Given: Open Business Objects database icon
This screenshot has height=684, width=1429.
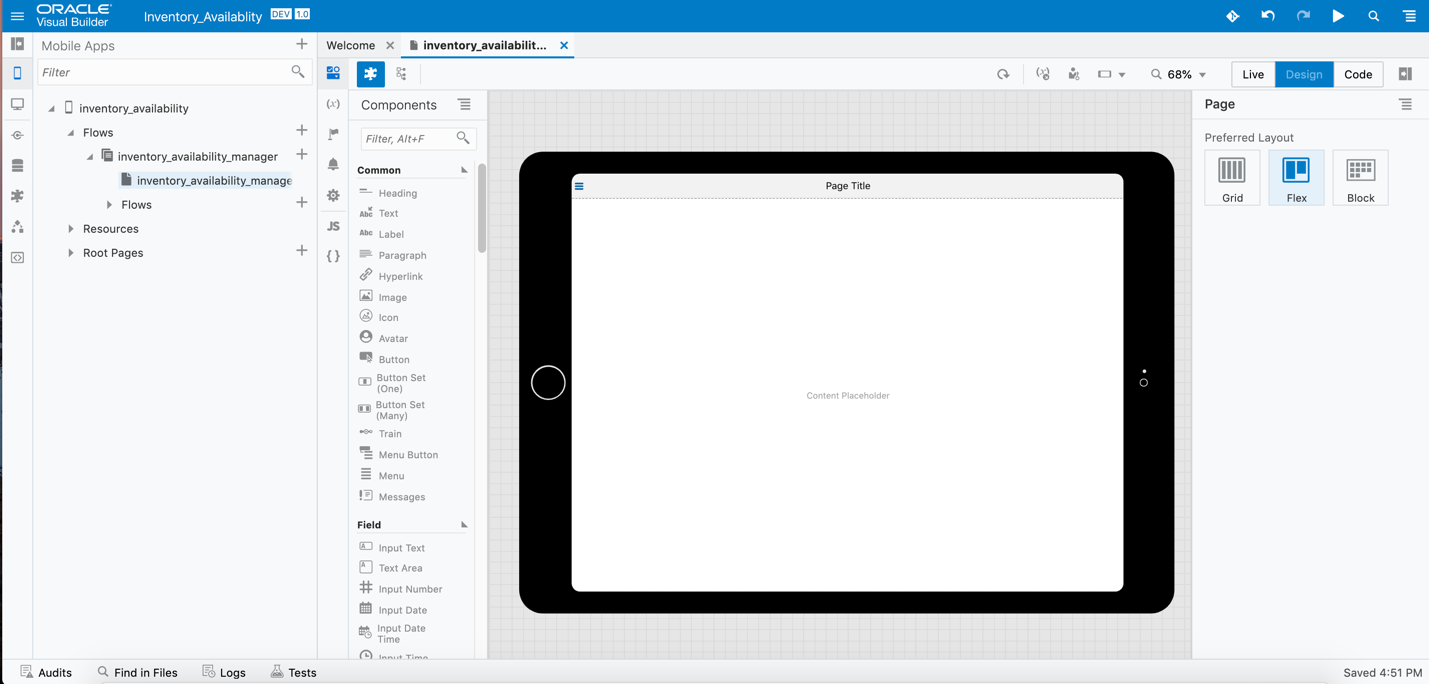Looking at the screenshot, I should (x=17, y=166).
